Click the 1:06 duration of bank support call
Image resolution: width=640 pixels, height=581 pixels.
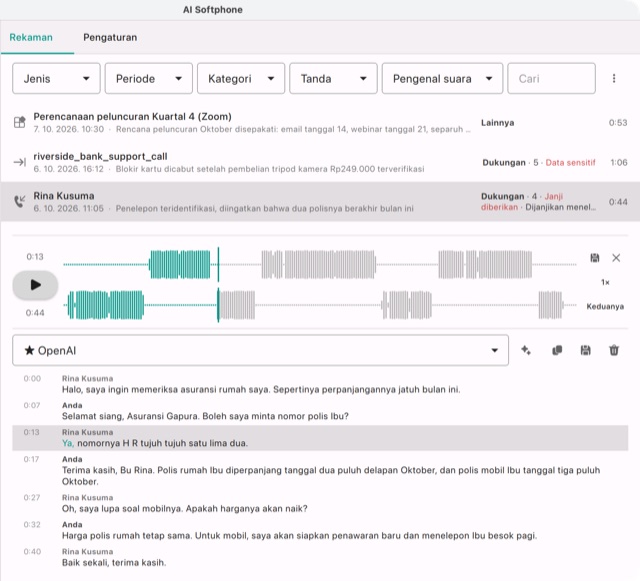point(619,163)
